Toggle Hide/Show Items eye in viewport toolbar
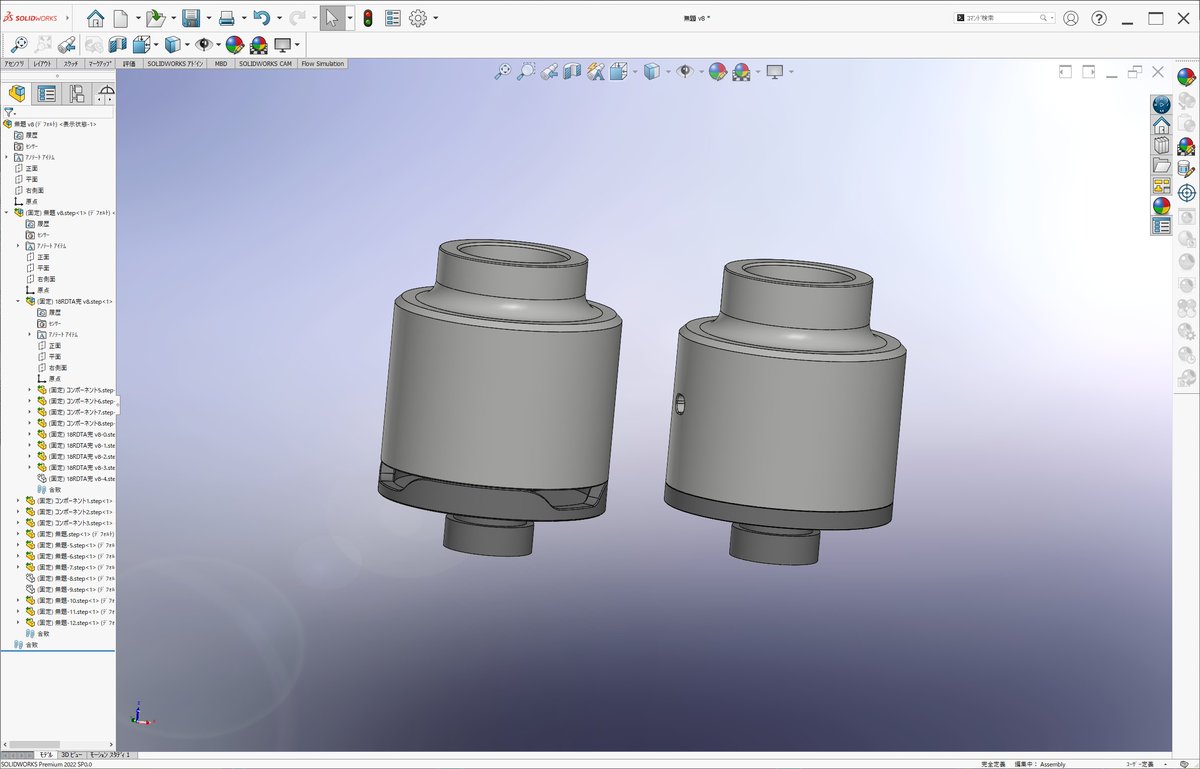 pos(685,71)
